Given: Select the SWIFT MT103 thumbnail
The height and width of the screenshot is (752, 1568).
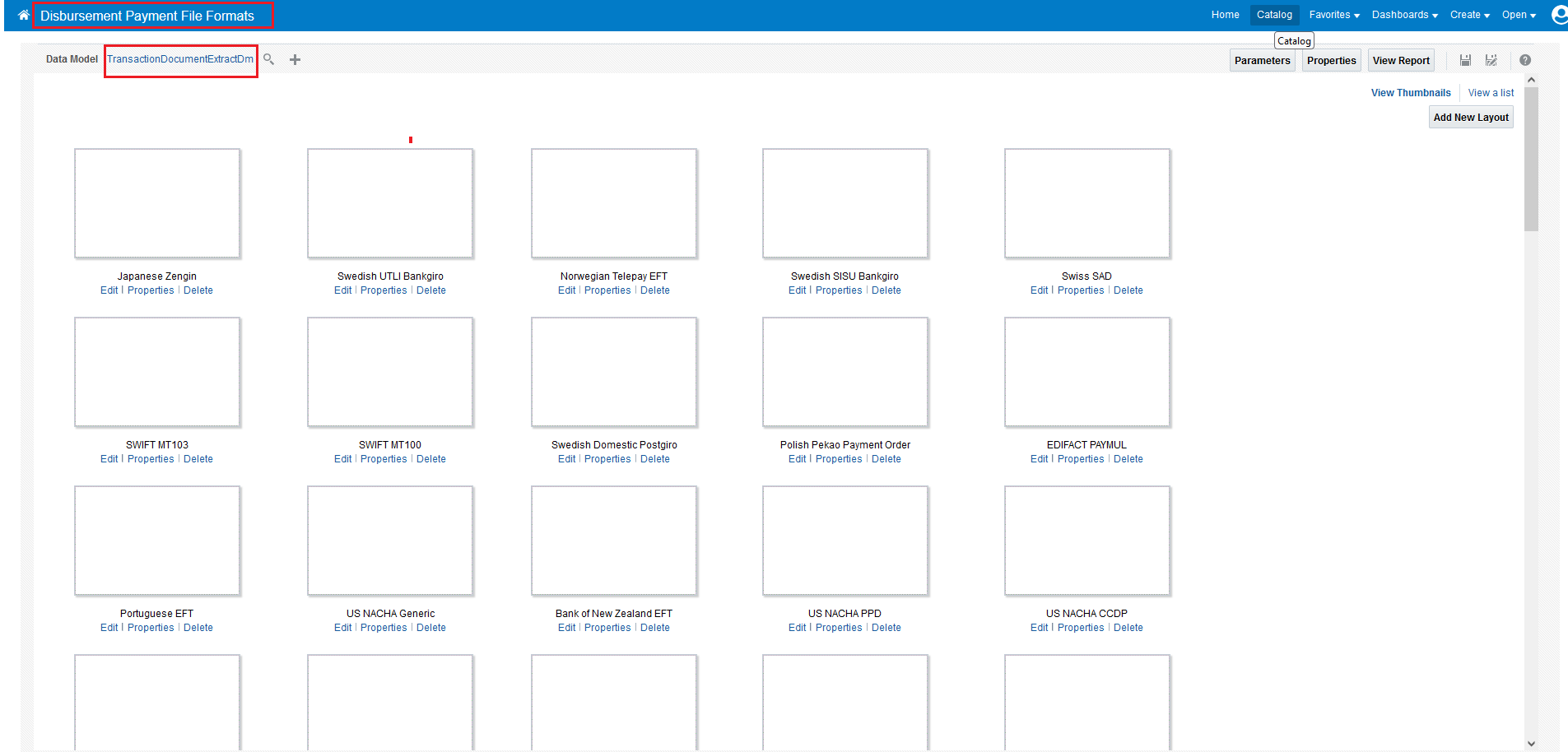Looking at the screenshot, I should point(157,372).
